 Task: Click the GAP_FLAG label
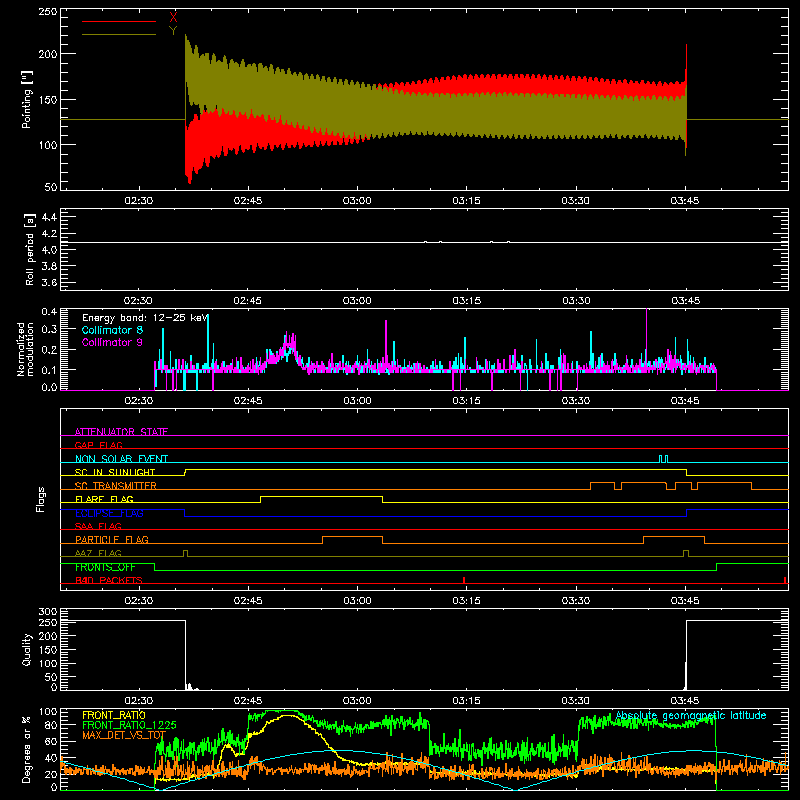(x=98, y=445)
